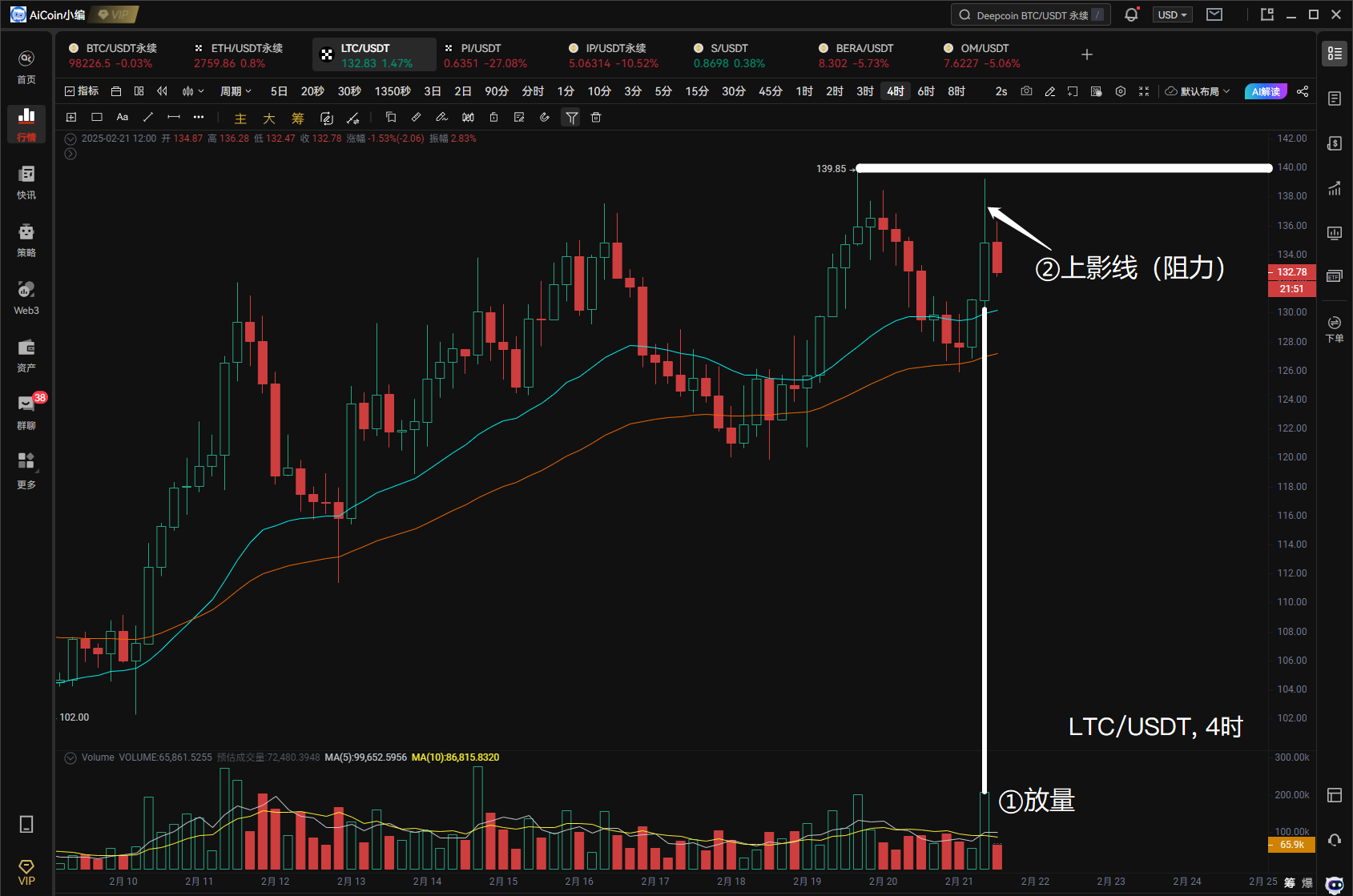Toggle the filter funnel button
The height and width of the screenshot is (896, 1353).
click(x=571, y=118)
